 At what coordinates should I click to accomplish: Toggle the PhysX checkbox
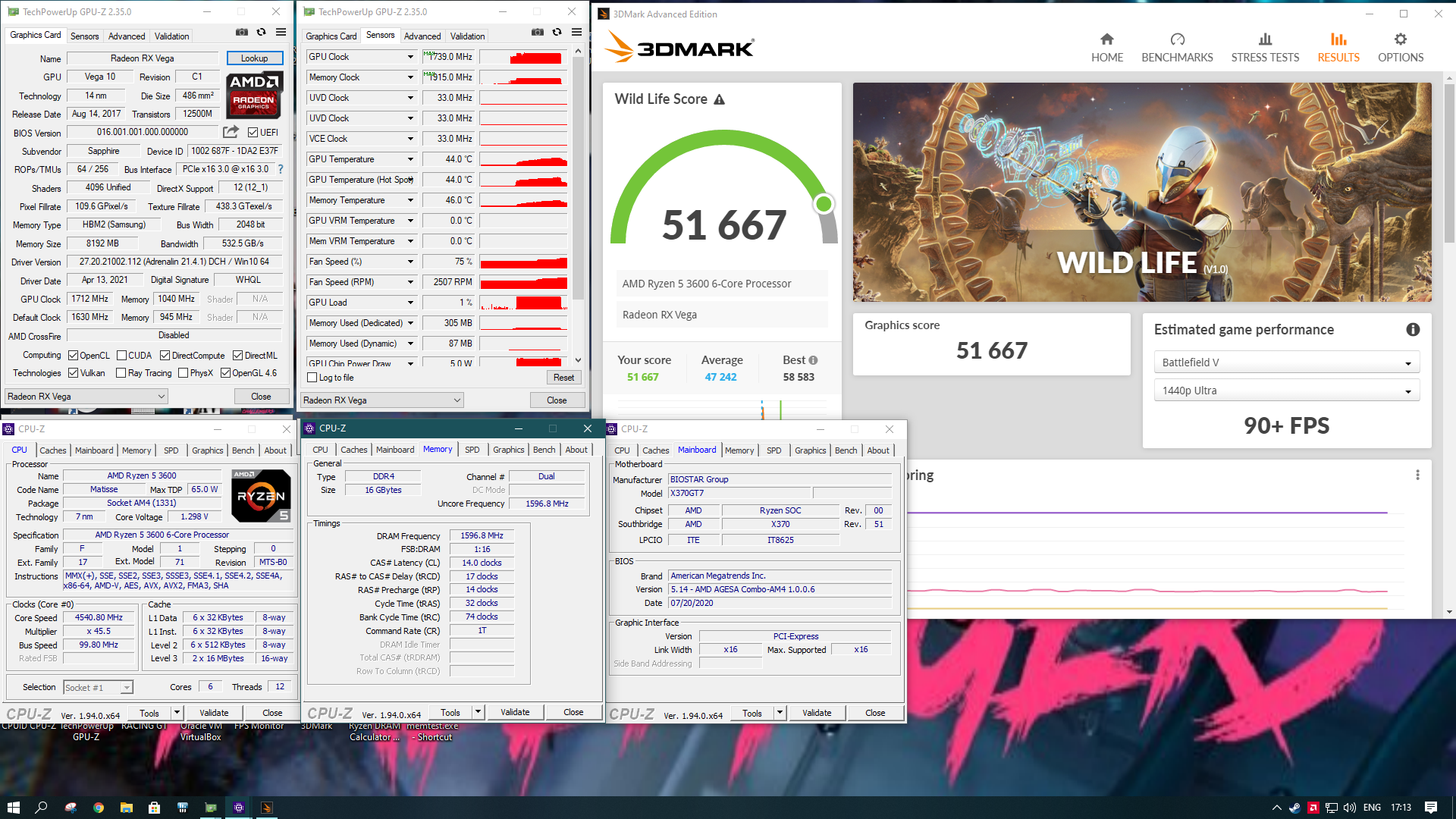point(183,373)
